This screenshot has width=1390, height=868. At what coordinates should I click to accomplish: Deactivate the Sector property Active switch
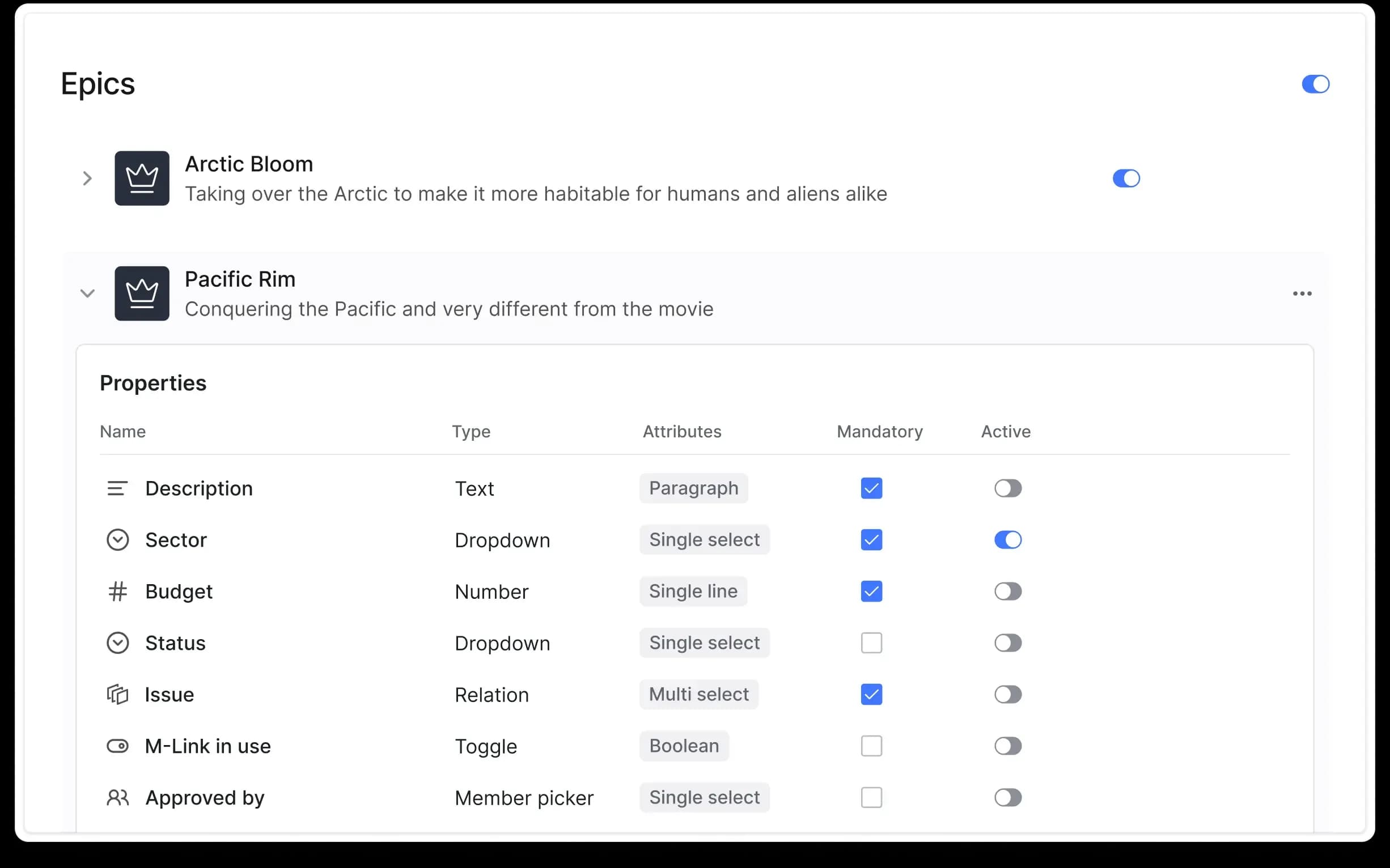coord(1007,539)
